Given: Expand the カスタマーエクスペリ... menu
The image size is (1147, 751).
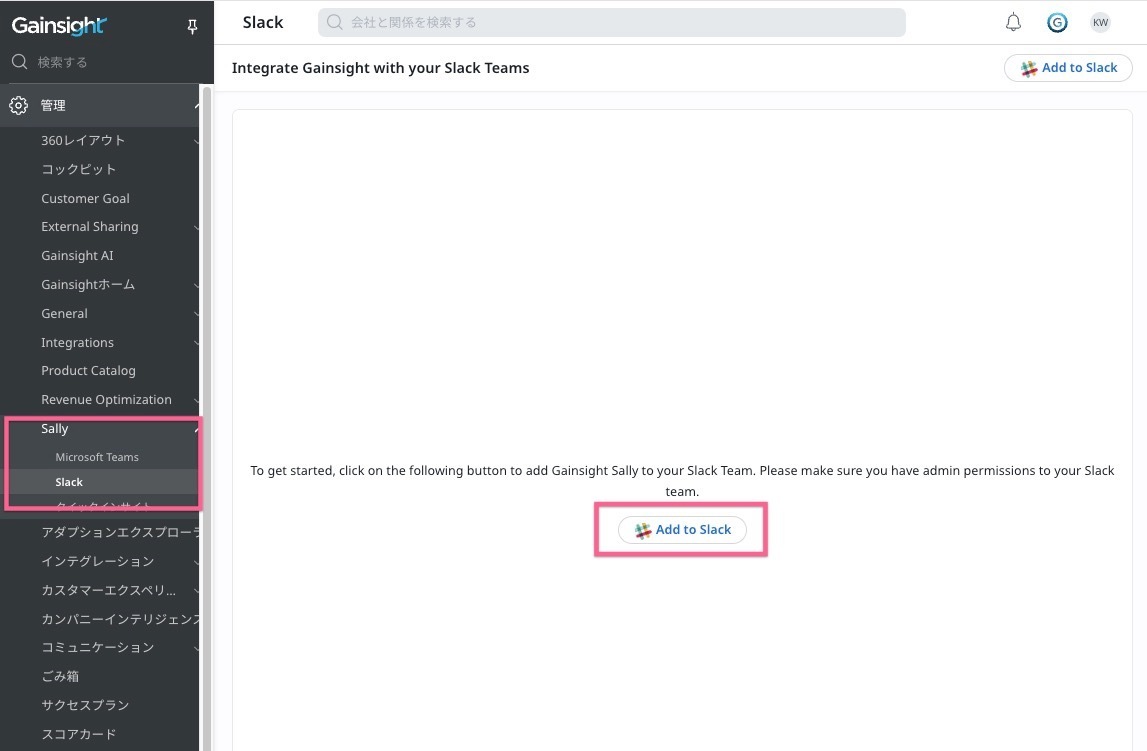Looking at the screenshot, I should pyautogui.click(x=196, y=590).
